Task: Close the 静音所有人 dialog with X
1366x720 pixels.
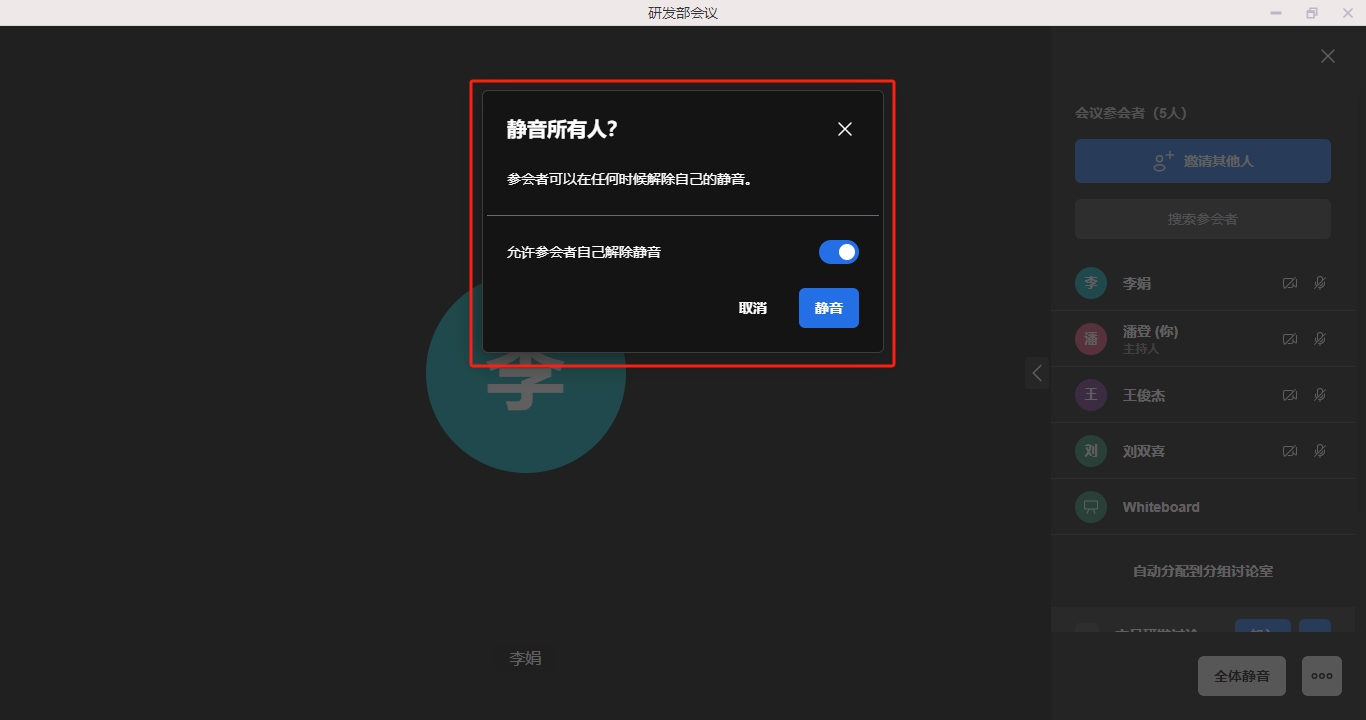Action: click(x=845, y=129)
